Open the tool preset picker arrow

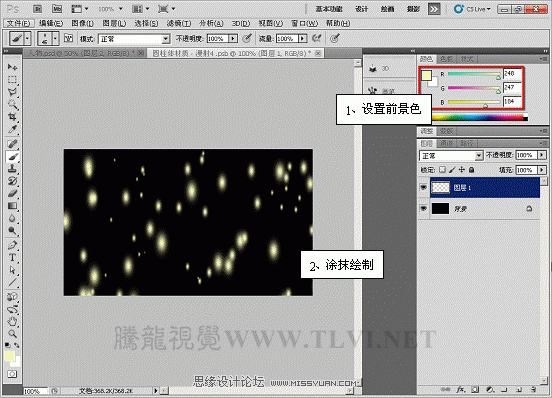[x=27, y=38]
